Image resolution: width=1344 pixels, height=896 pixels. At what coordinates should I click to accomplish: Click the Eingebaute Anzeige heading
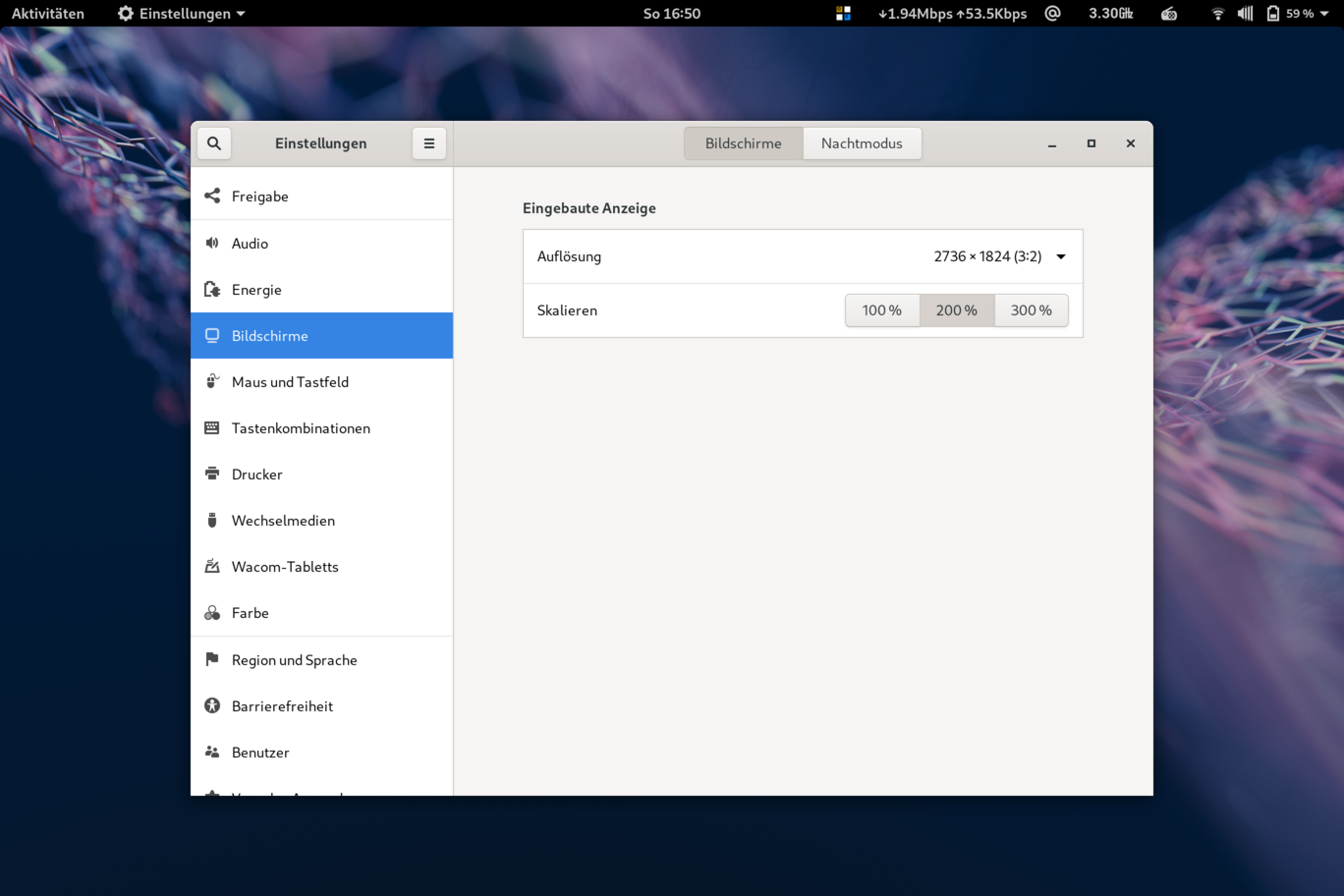[x=589, y=208]
